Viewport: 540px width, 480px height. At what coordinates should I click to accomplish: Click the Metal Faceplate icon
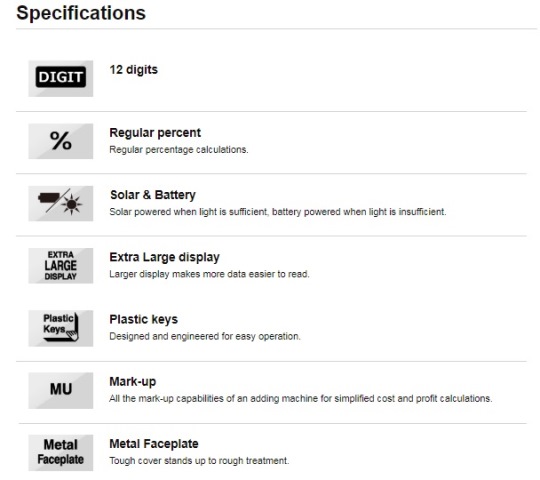pos(61,452)
